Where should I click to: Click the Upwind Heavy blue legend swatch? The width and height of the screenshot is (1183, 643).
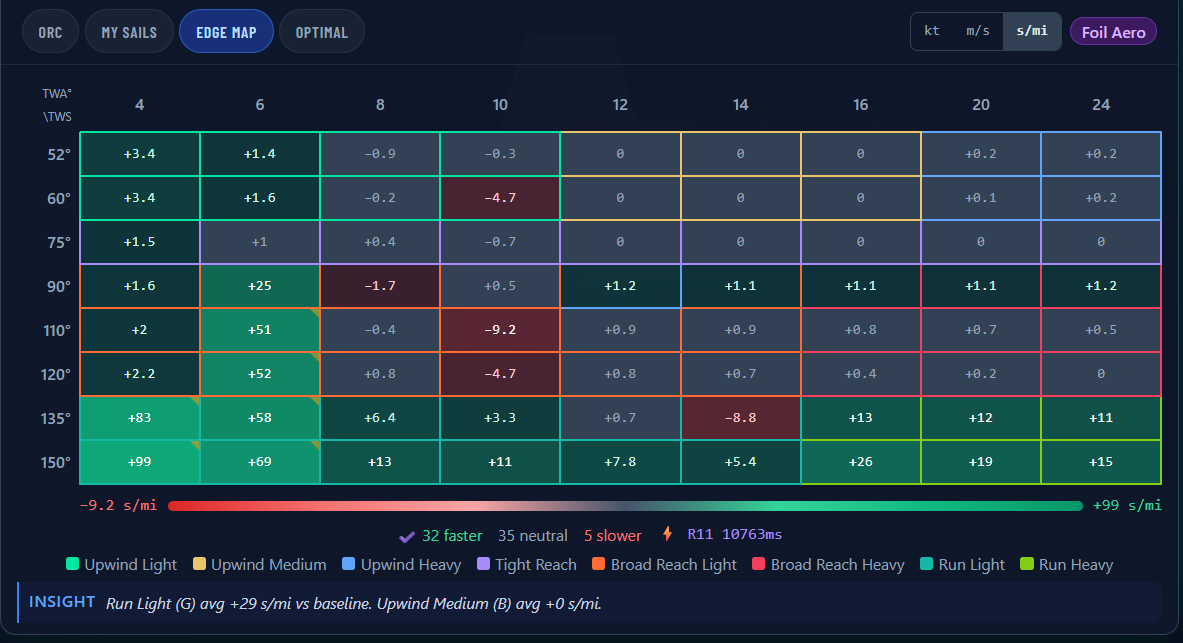[349, 564]
